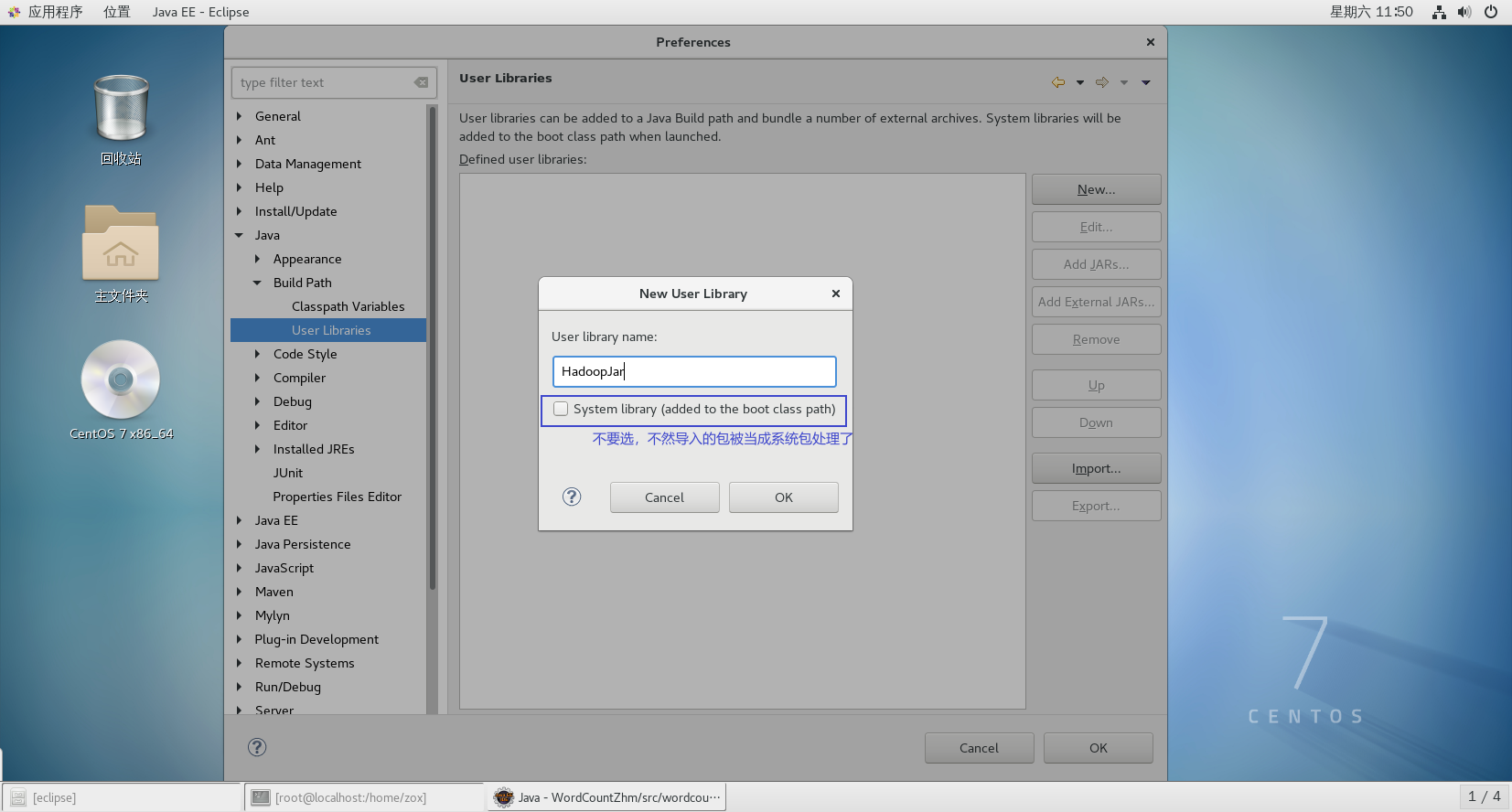Expand the Maven preferences node
The height and width of the screenshot is (812, 1512).
(240, 592)
